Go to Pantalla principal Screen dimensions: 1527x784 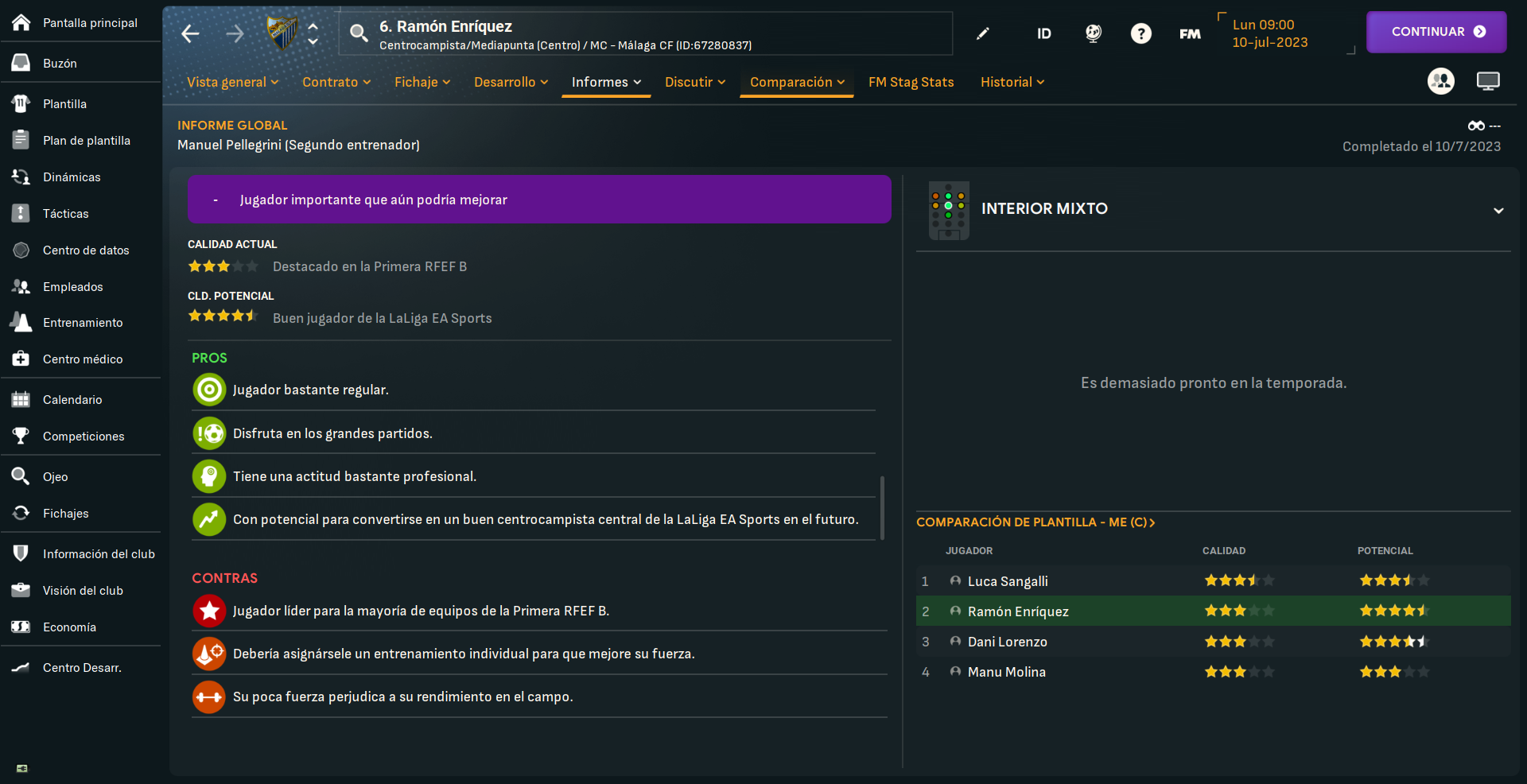(80, 22)
